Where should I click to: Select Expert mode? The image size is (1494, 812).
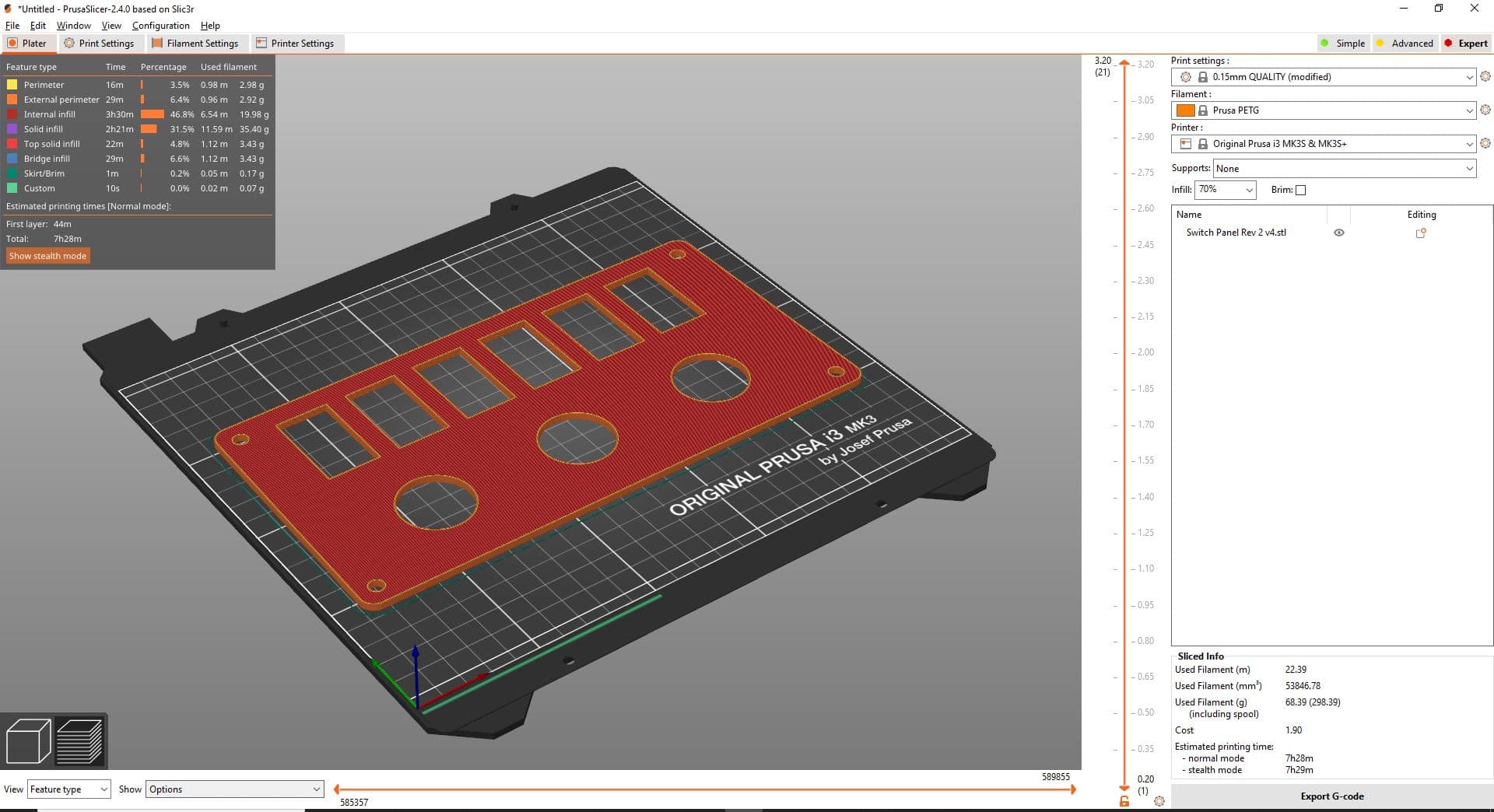[1466, 44]
